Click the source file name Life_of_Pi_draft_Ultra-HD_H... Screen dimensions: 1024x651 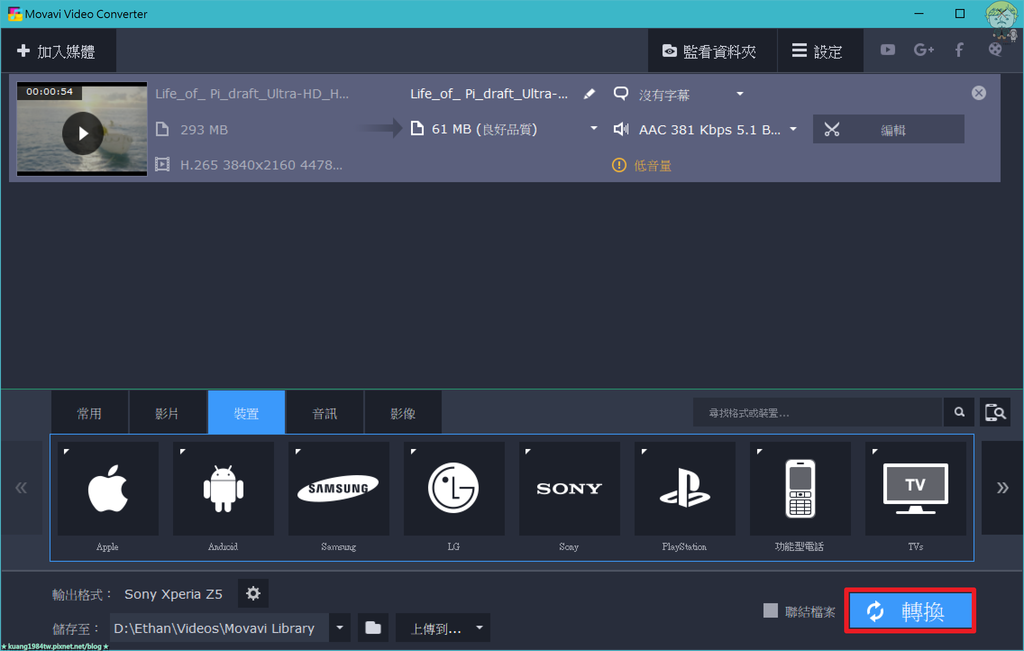(252, 94)
